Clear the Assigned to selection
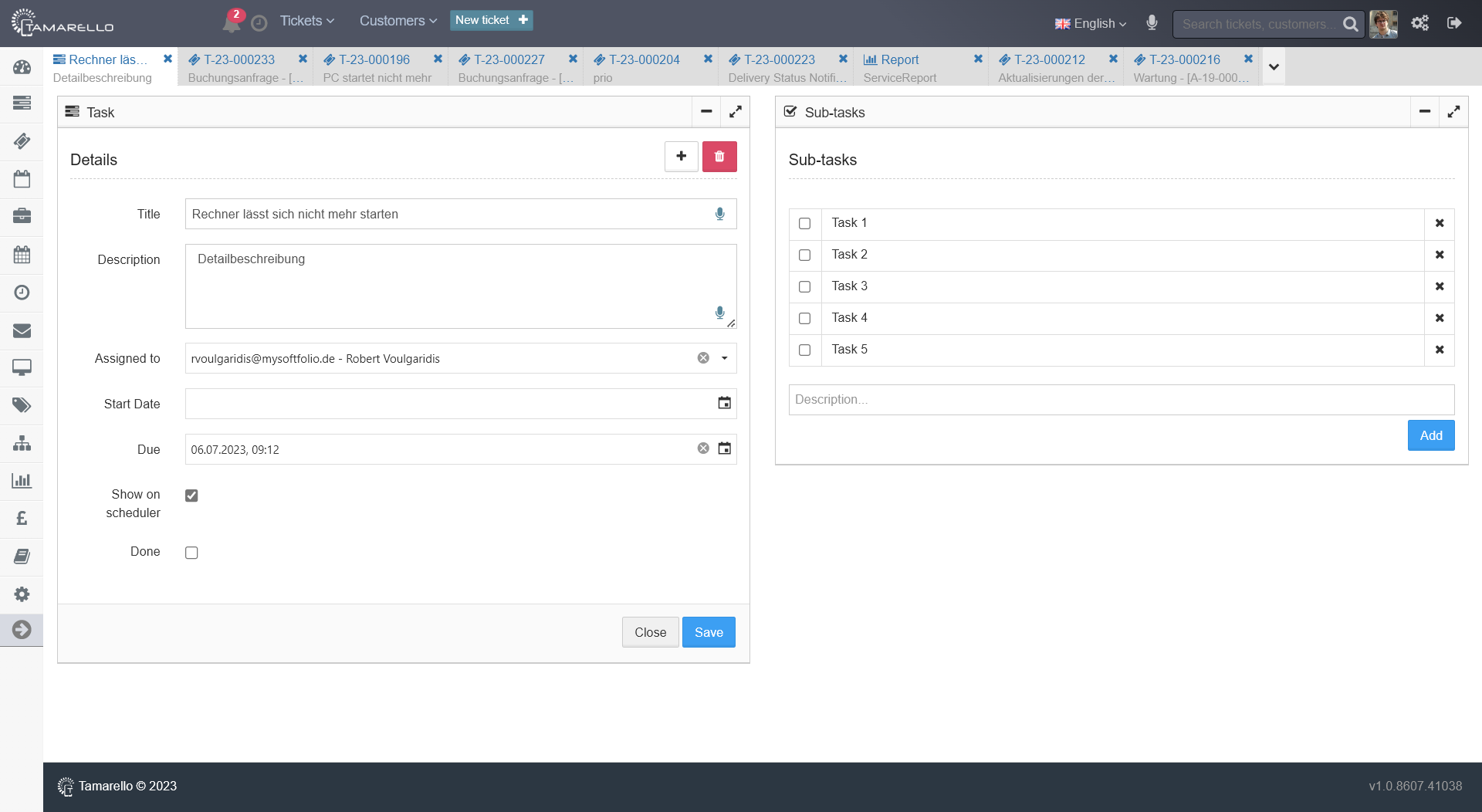Screen dimensions: 1482x812 point(703,358)
